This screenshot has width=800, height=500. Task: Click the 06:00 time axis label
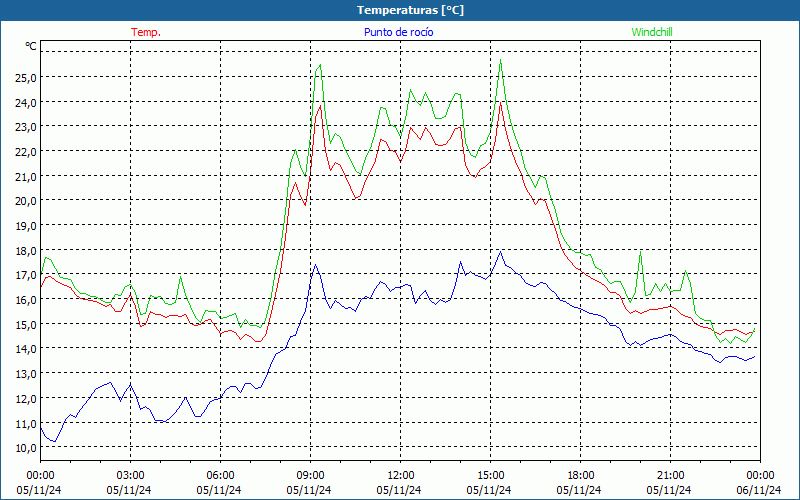coord(220,476)
